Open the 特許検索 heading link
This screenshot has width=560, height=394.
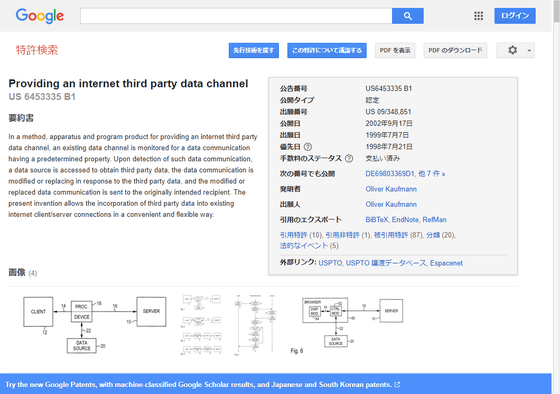37,50
